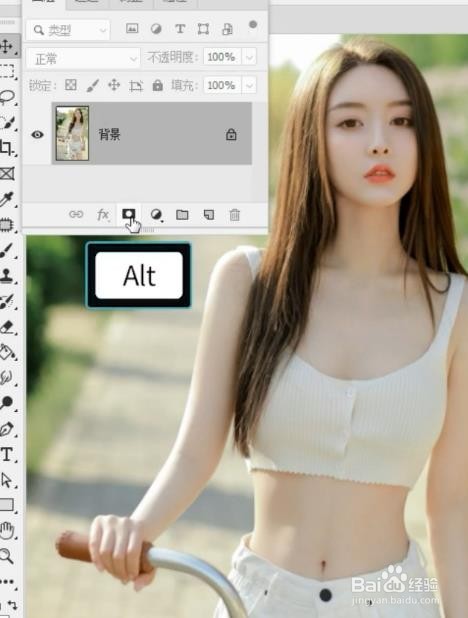Open the 正常 blend mode dropdown
The width and height of the screenshot is (468, 618).
pos(83,59)
